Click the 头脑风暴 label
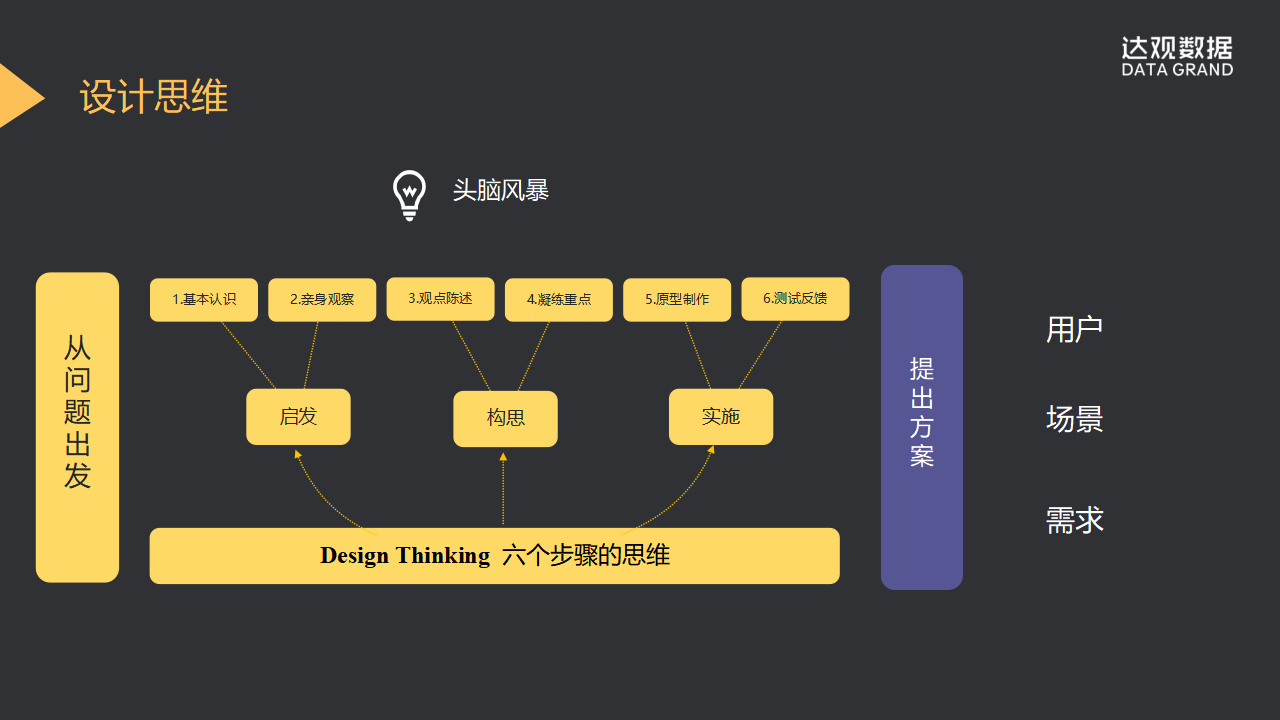The height and width of the screenshot is (720, 1280). point(501,190)
